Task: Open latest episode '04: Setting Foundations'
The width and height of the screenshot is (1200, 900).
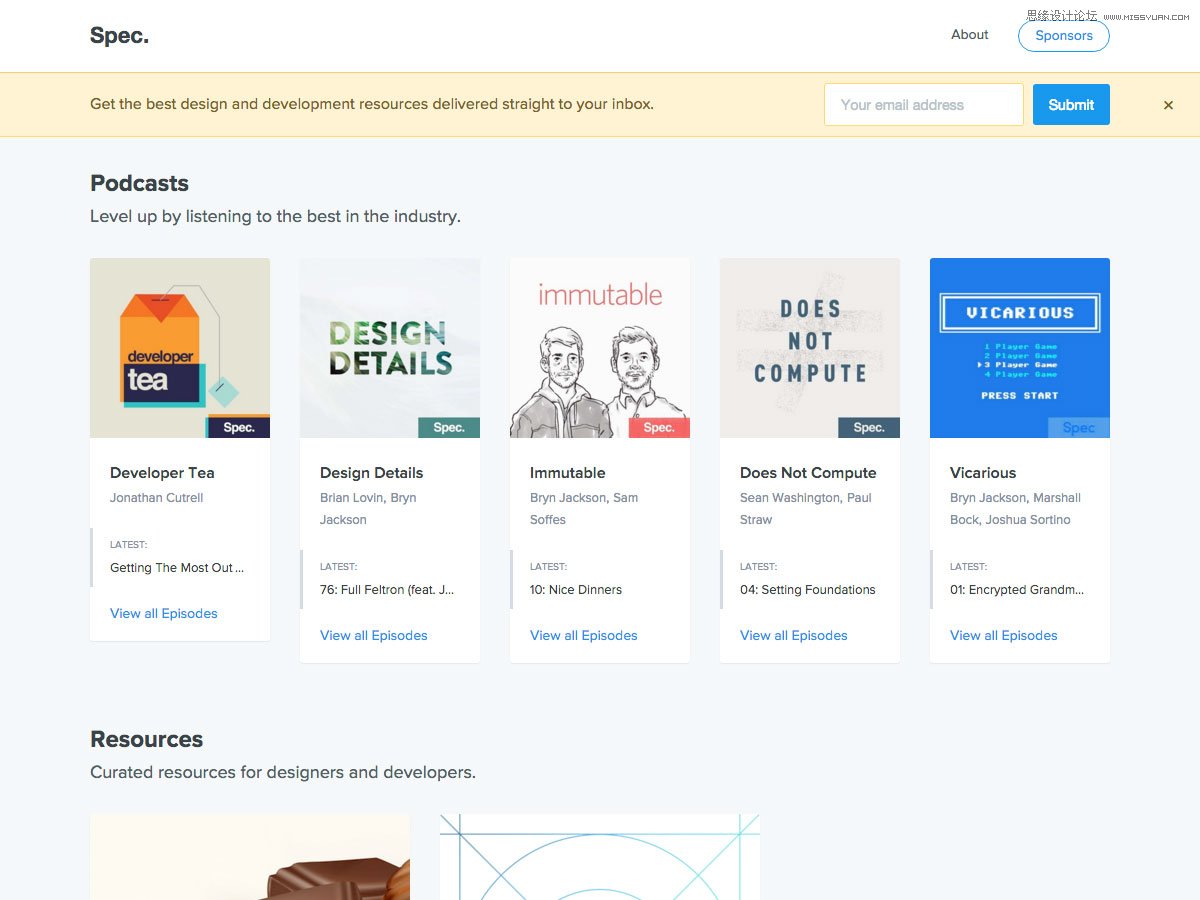Action: [x=808, y=590]
